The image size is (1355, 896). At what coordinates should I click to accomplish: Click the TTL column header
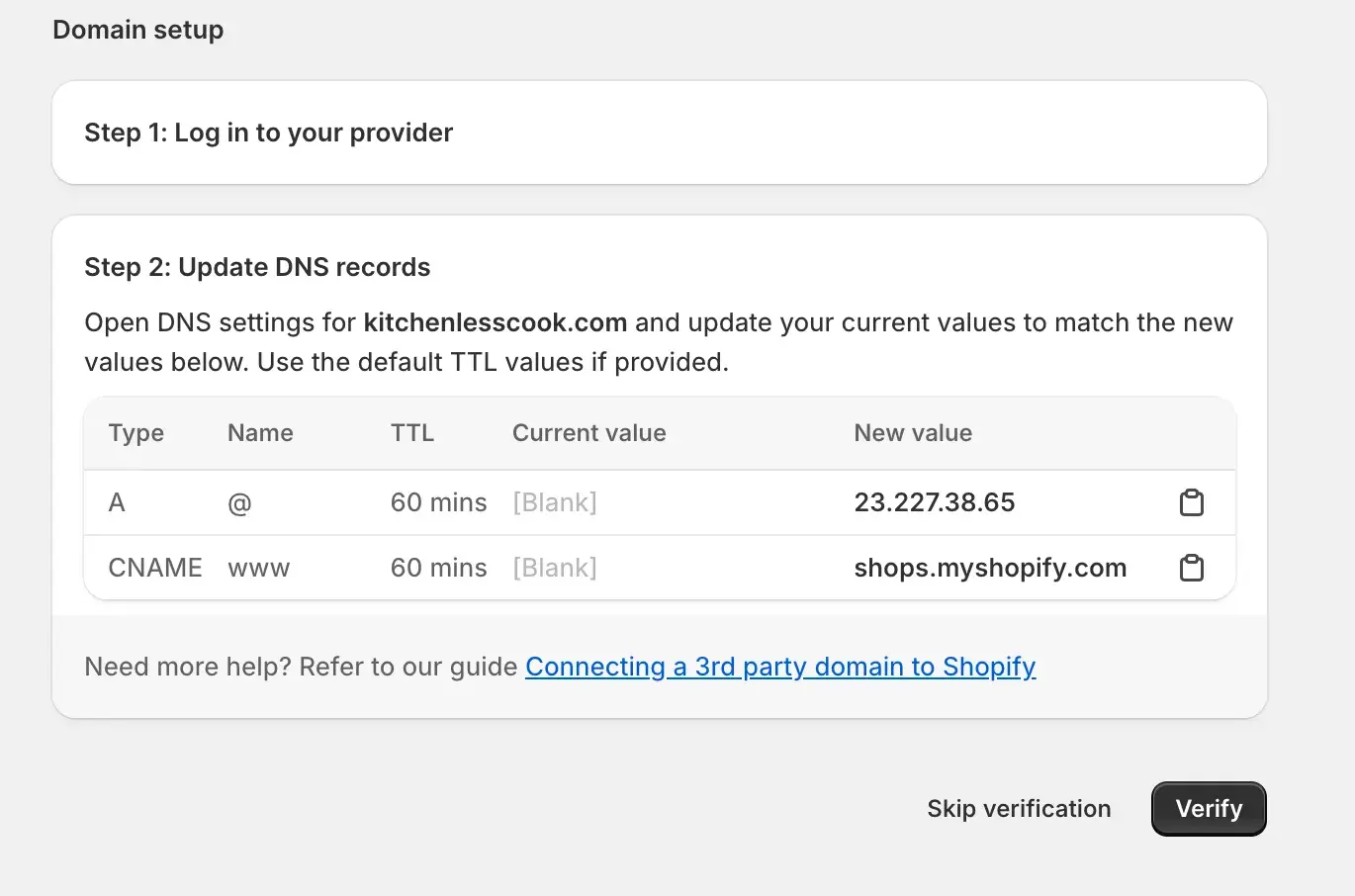click(411, 433)
